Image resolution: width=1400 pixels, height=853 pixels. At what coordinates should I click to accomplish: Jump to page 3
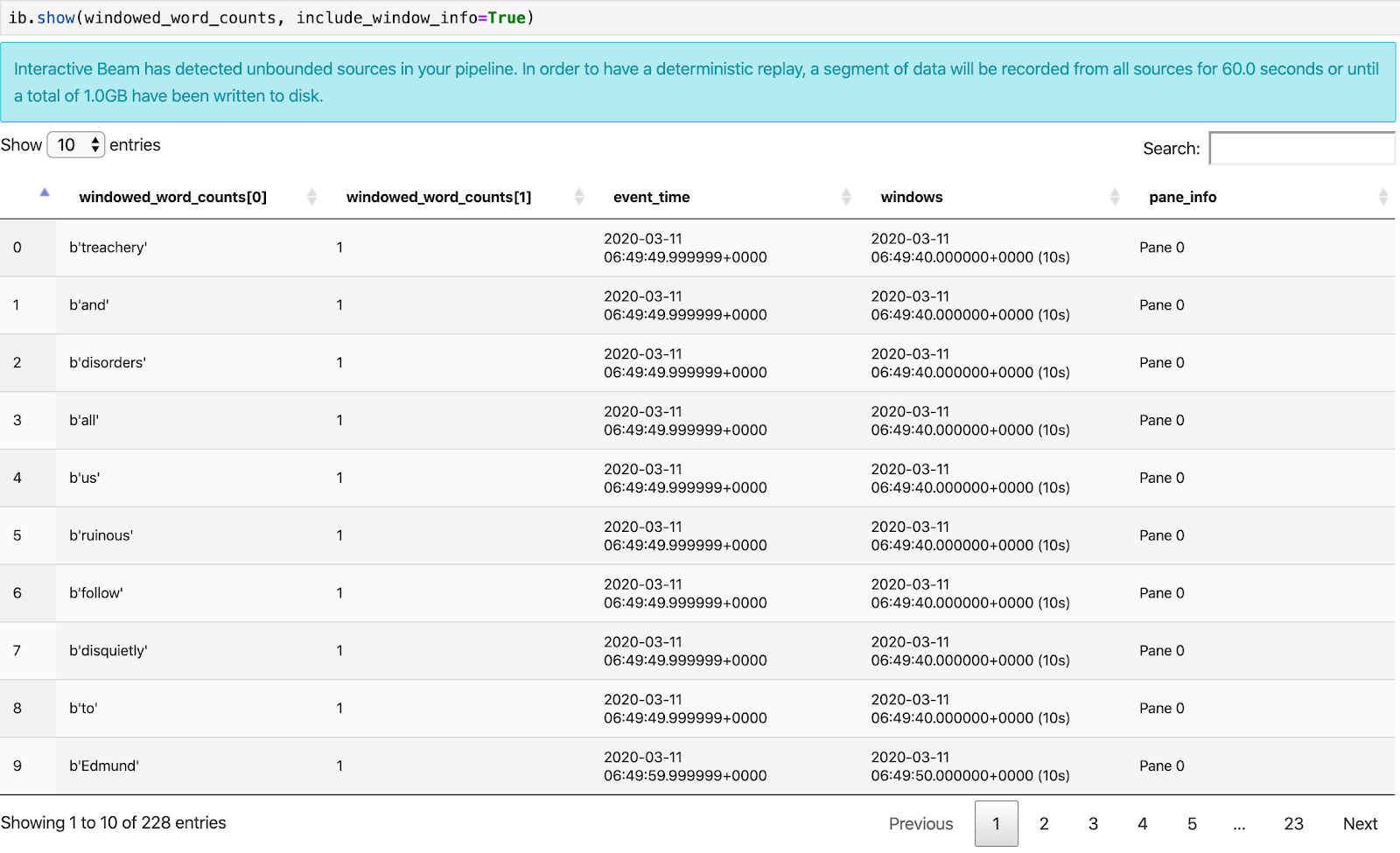[1093, 823]
